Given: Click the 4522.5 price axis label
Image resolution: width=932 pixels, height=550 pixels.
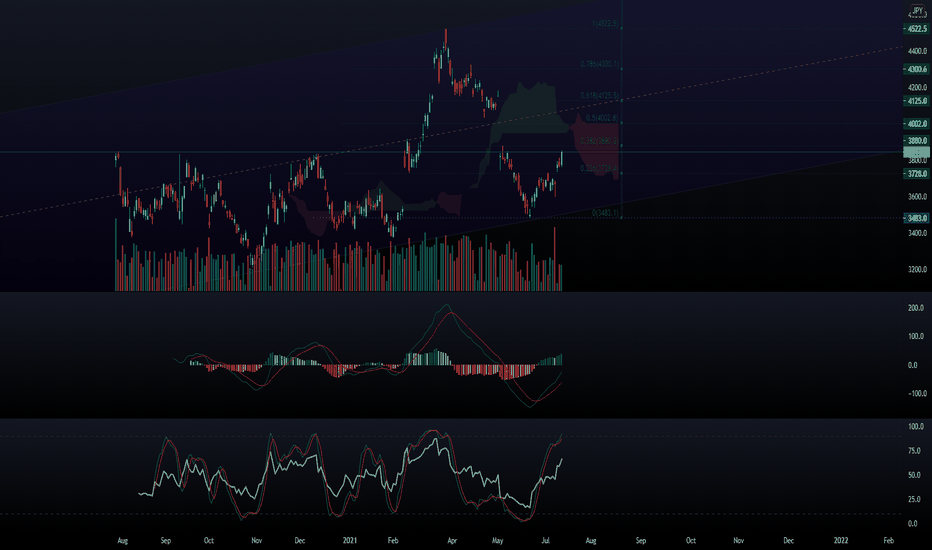Looking at the screenshot, I should point(917,29).
